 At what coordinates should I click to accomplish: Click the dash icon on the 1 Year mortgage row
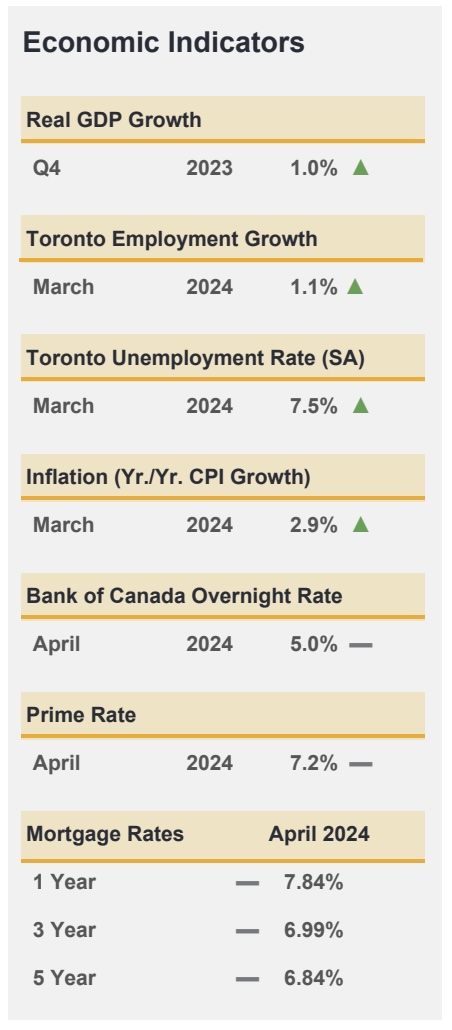pyautogui.click(x=247, y=884)
